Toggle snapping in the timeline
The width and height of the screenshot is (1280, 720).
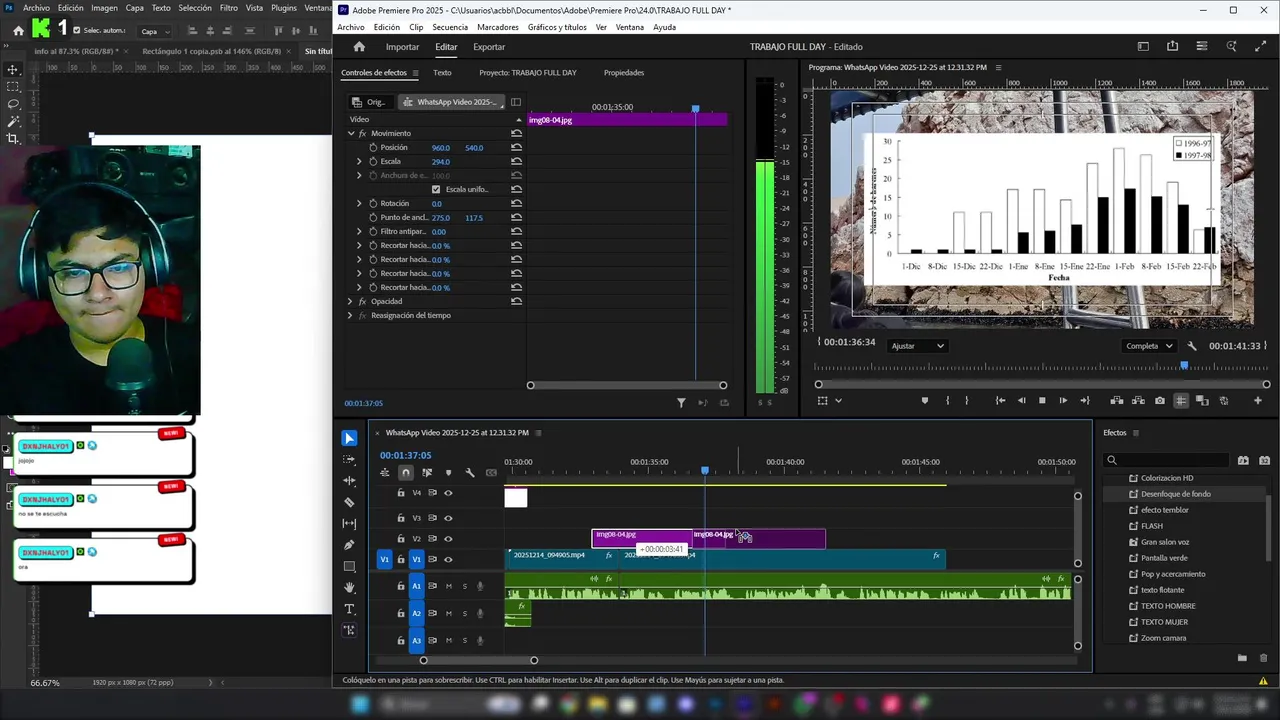[x=405, y=472]
